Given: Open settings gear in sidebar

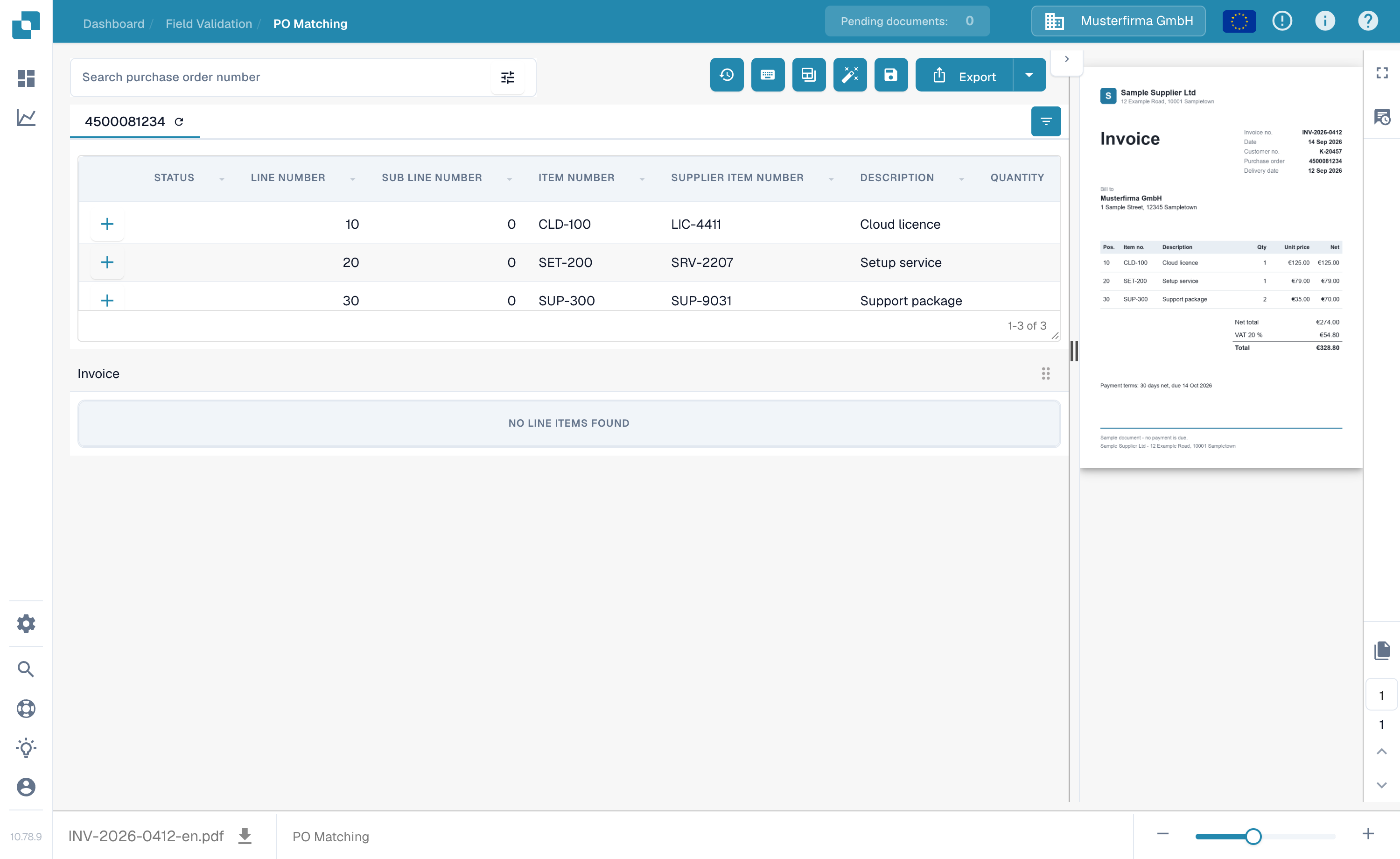Looking at the screenshot, I should coord(26,624).
